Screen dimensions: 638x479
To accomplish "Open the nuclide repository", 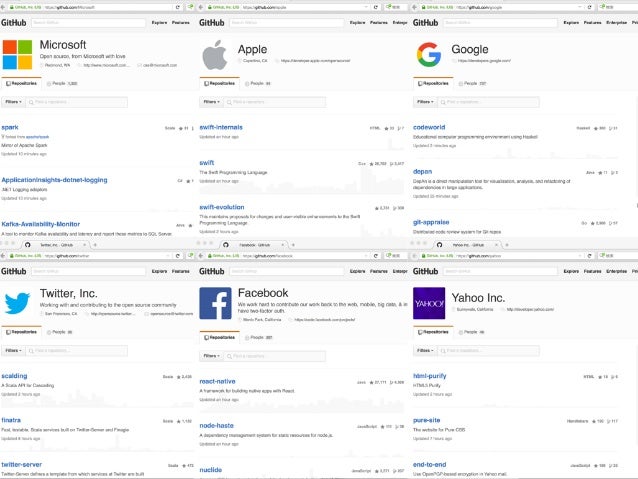I will click(x=211, y=470).
